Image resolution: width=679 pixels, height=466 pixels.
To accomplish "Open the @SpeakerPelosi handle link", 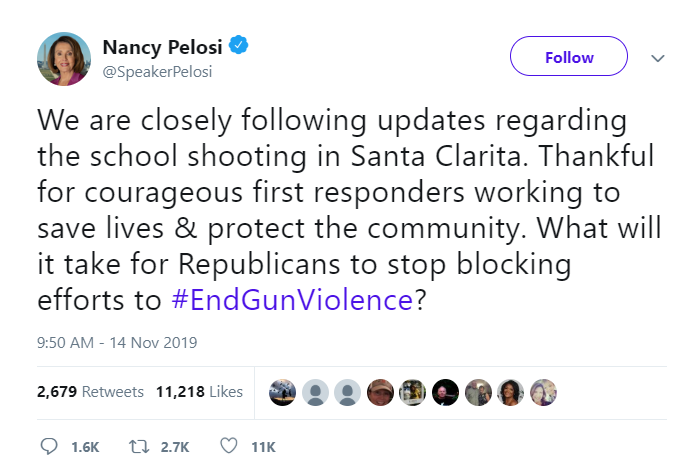I will click(157, 72).
